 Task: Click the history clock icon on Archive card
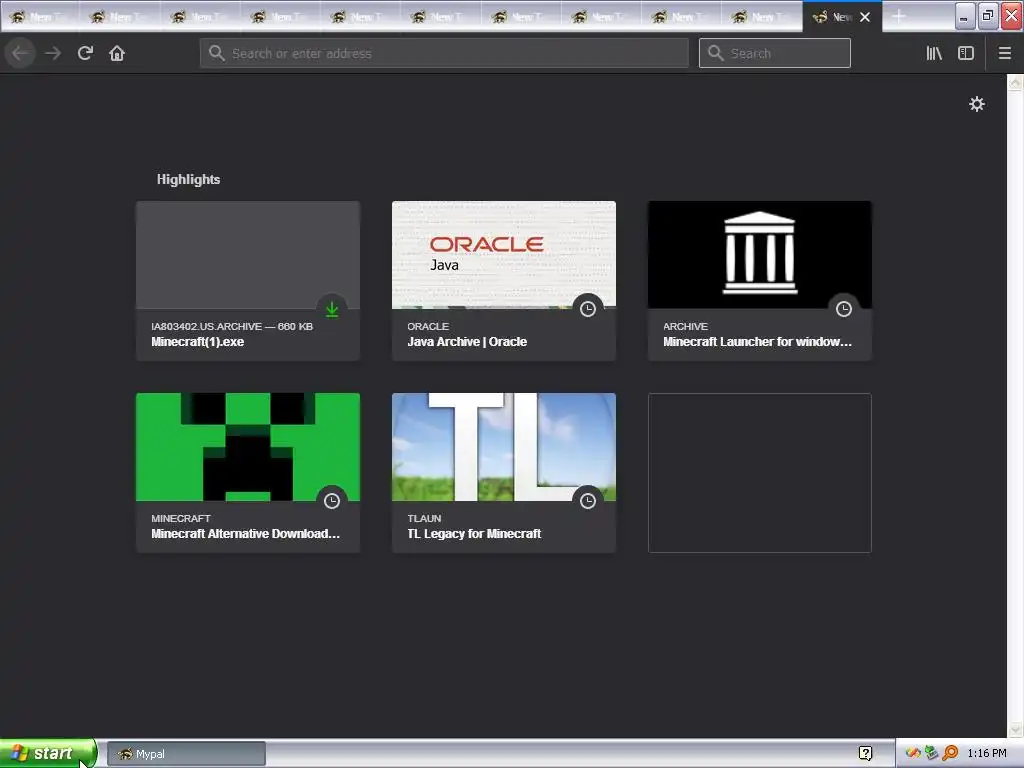pos(844,309)
